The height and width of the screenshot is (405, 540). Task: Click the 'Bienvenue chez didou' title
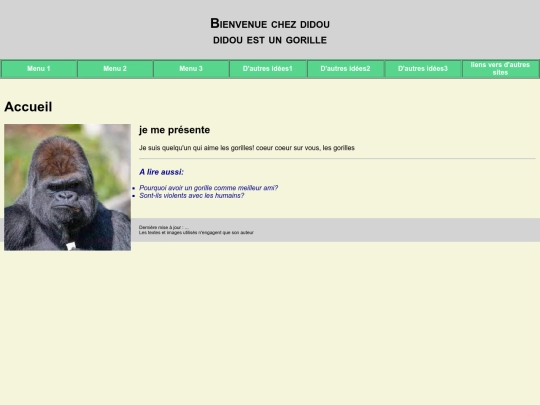point(270,24)
